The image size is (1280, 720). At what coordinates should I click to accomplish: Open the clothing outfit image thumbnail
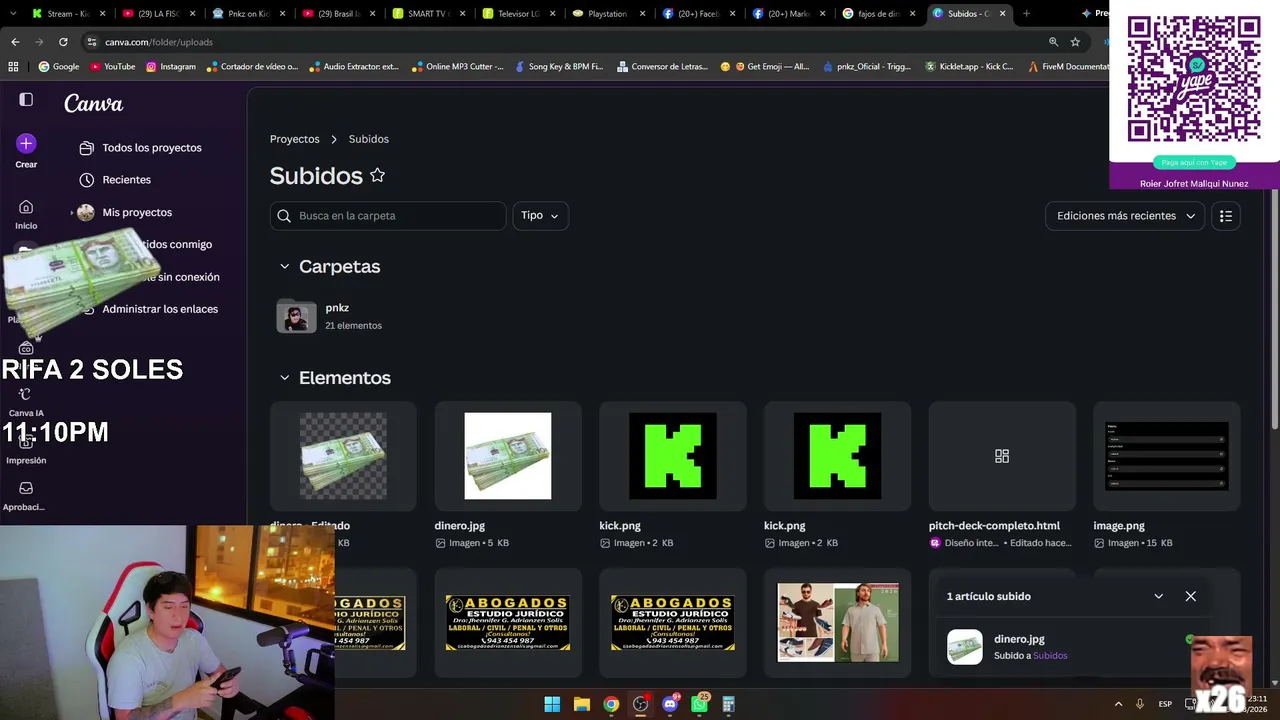[x=838, y=623]
